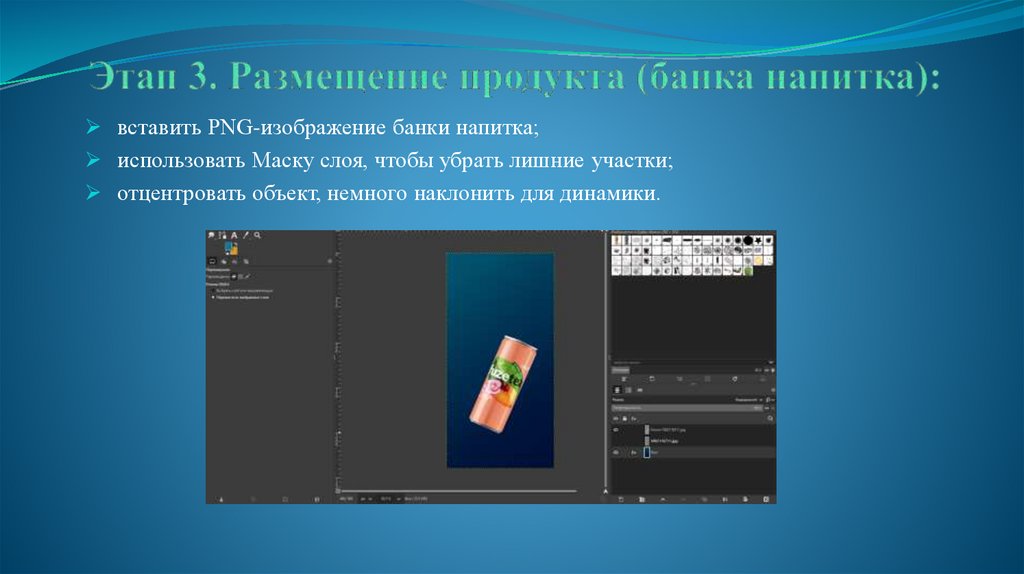Set Move tool to affect the selection
Viewport: 1024px width, 574px height.
240,277
